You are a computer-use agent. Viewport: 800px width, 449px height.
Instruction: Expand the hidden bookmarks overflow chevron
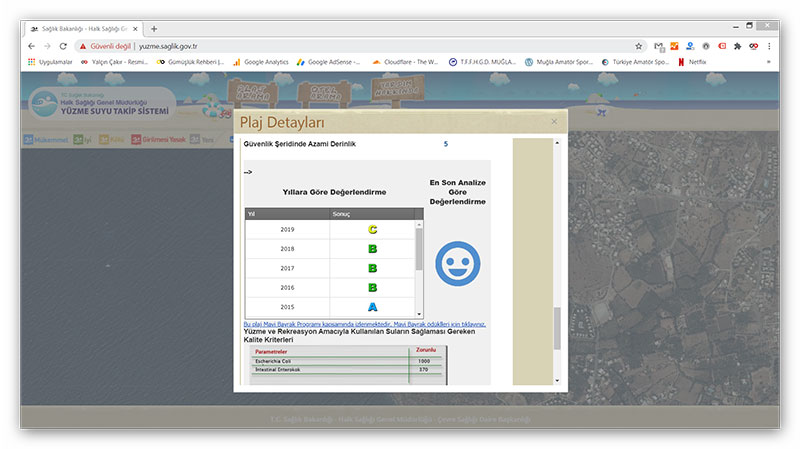[x=768, y=62]
